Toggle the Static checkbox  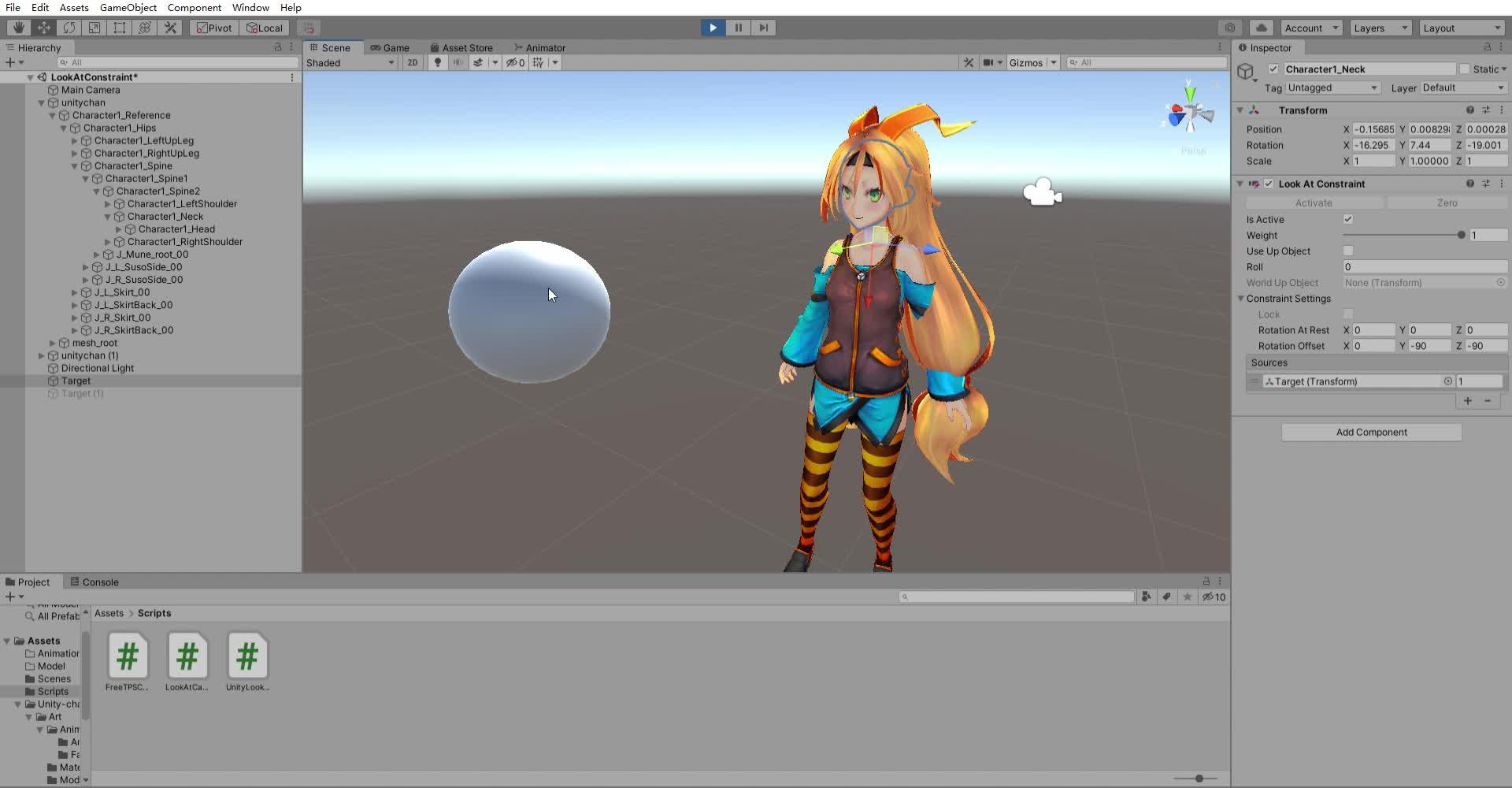pyautogui.click(x=1465, y=69)
